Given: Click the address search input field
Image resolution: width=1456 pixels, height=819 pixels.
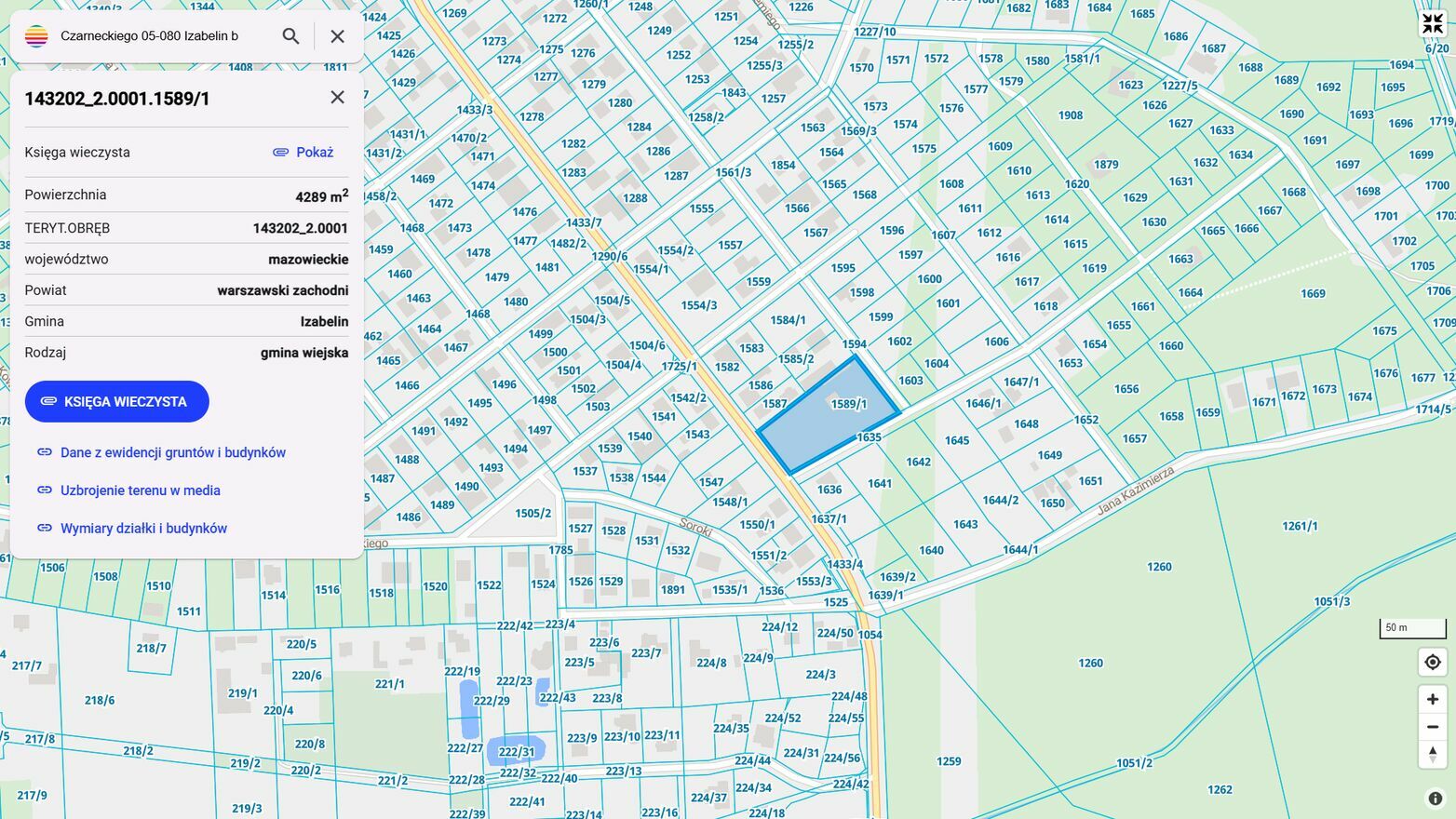Looking at the screenshot, I should coord(158,36).
